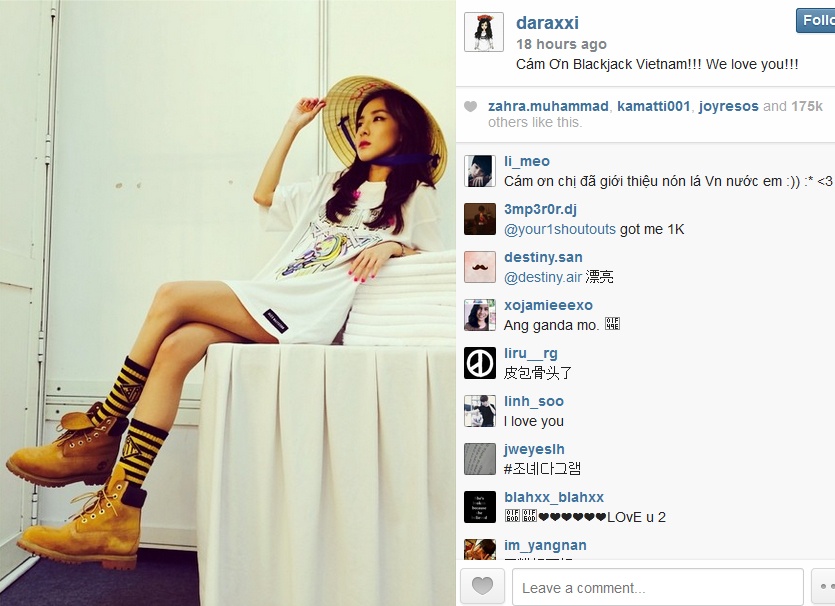This screenshot has height=606, width=835.
Task: Open the daraxxi username link
Action: pyautogui.click(x=547, y=23)
